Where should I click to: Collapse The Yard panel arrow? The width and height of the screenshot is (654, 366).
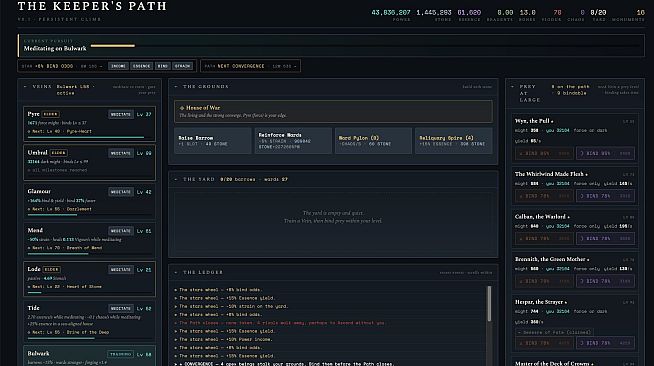(x=176, y=179)
